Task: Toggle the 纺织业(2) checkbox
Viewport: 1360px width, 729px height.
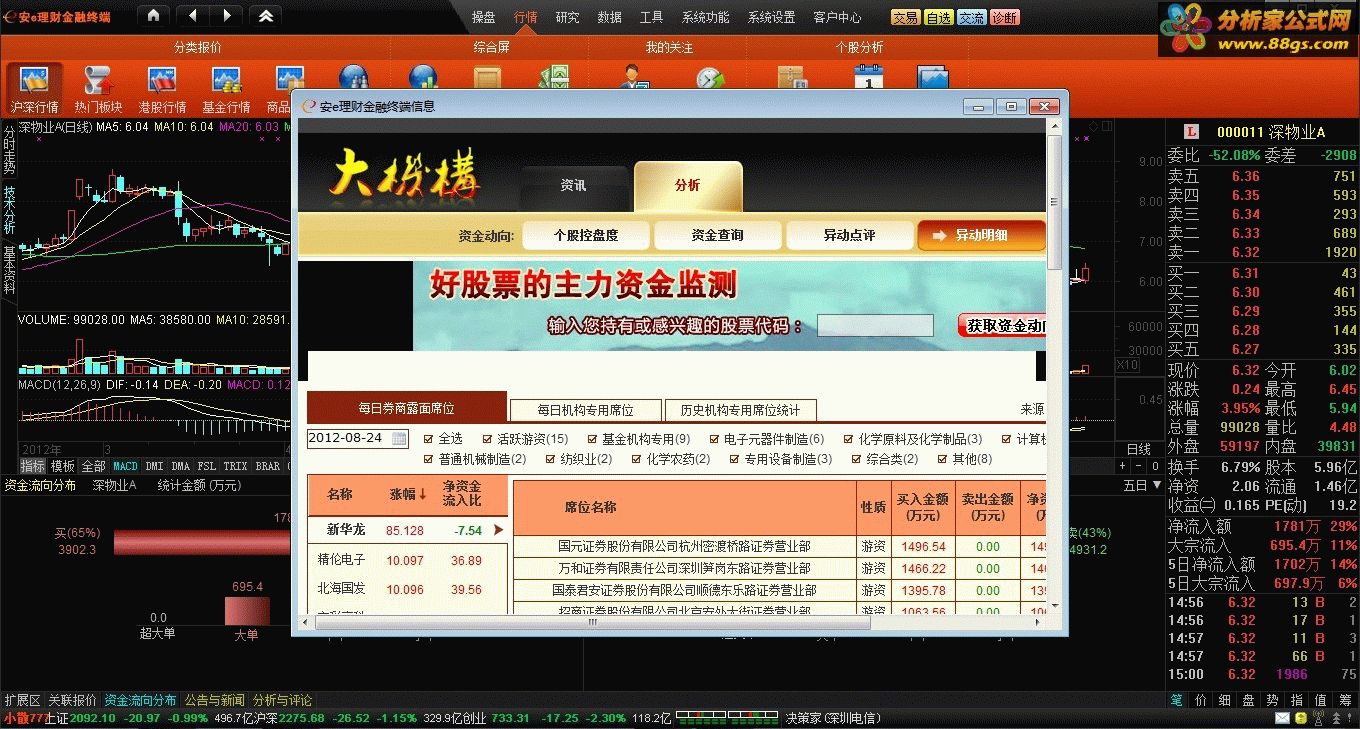Action: click(550, 459)
